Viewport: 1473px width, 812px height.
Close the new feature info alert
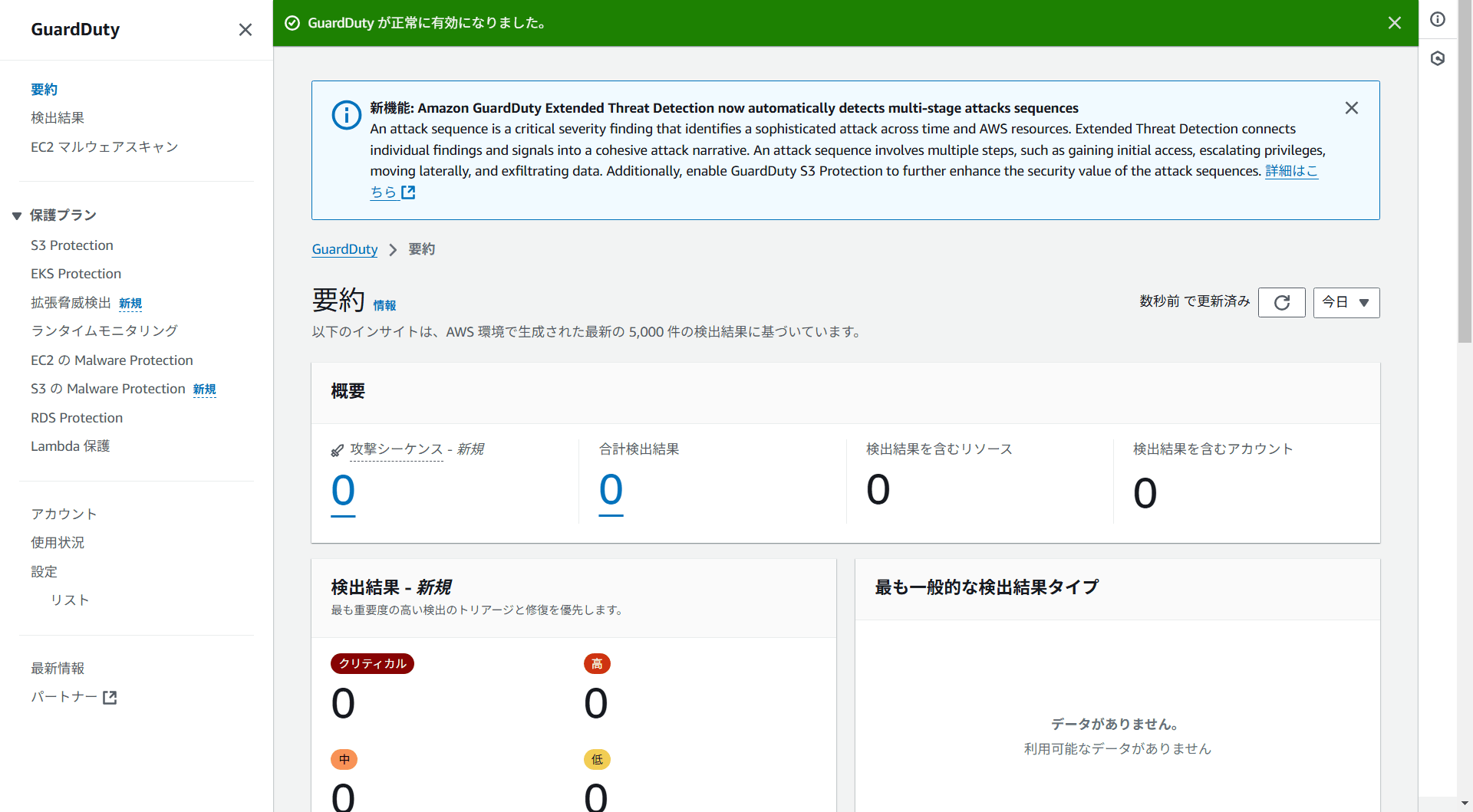click(1352, 108)
